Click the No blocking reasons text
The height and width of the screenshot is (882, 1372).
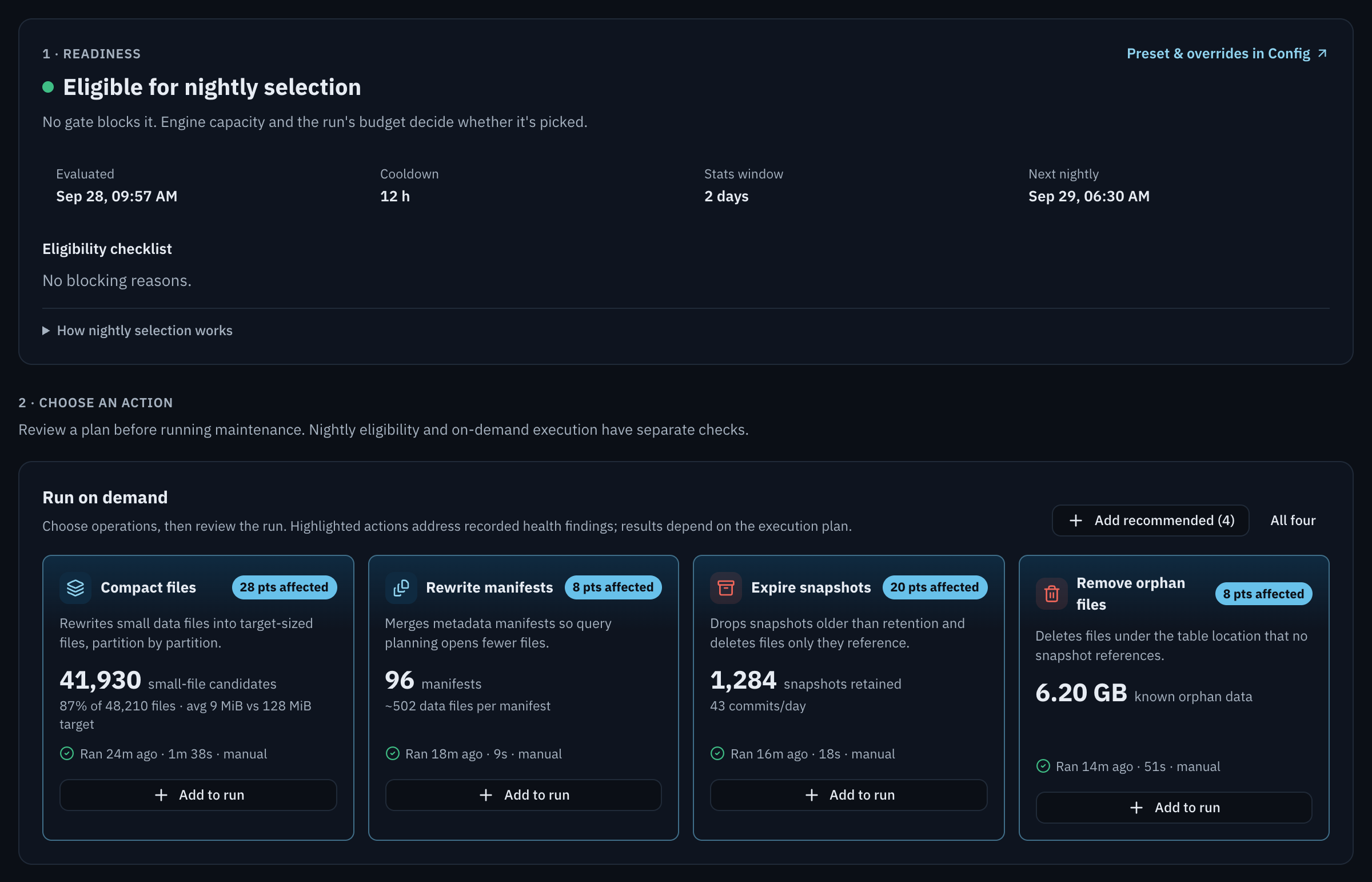[x=117, y=281]
